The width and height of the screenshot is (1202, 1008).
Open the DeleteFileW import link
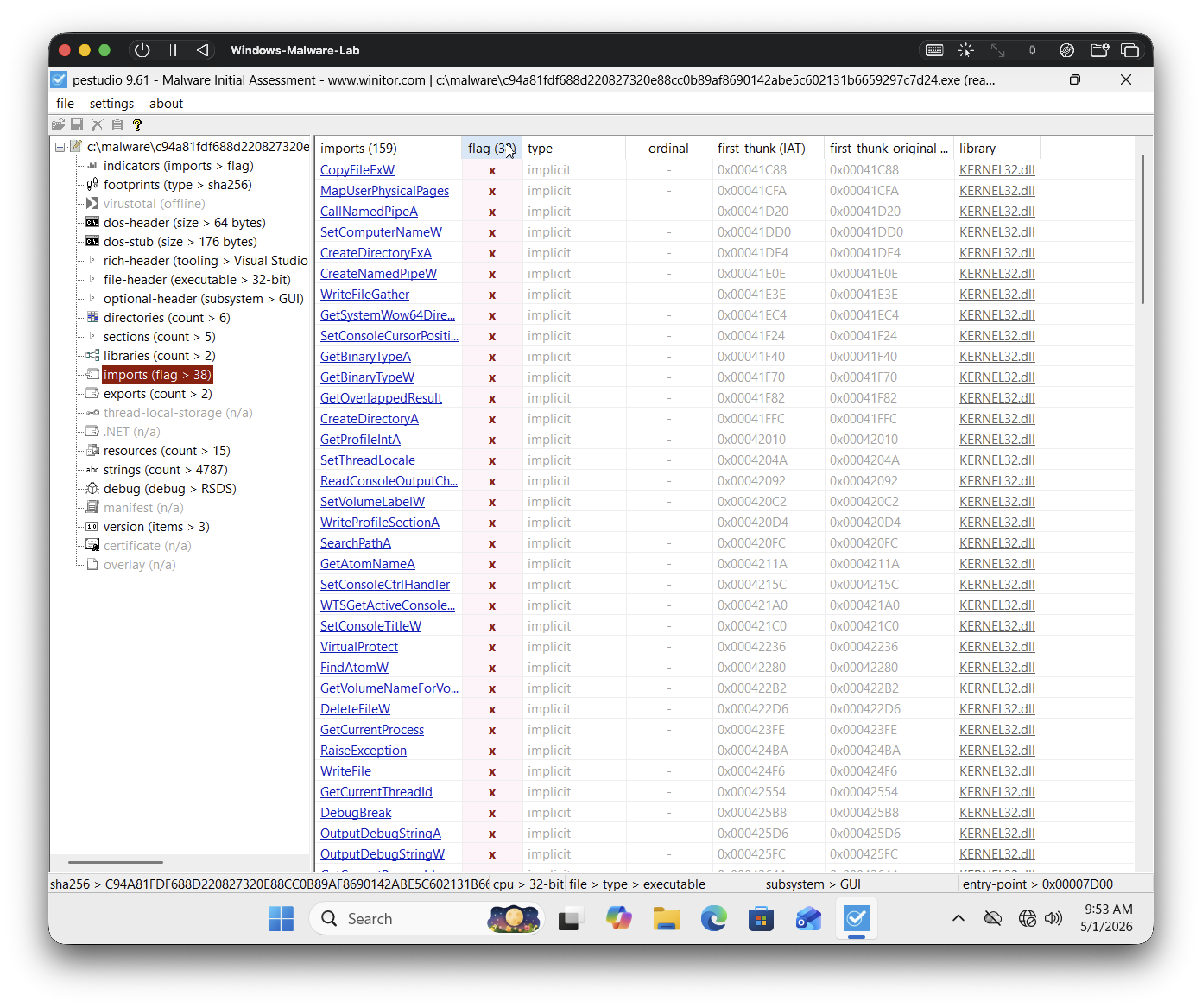[x=355, y=709]
